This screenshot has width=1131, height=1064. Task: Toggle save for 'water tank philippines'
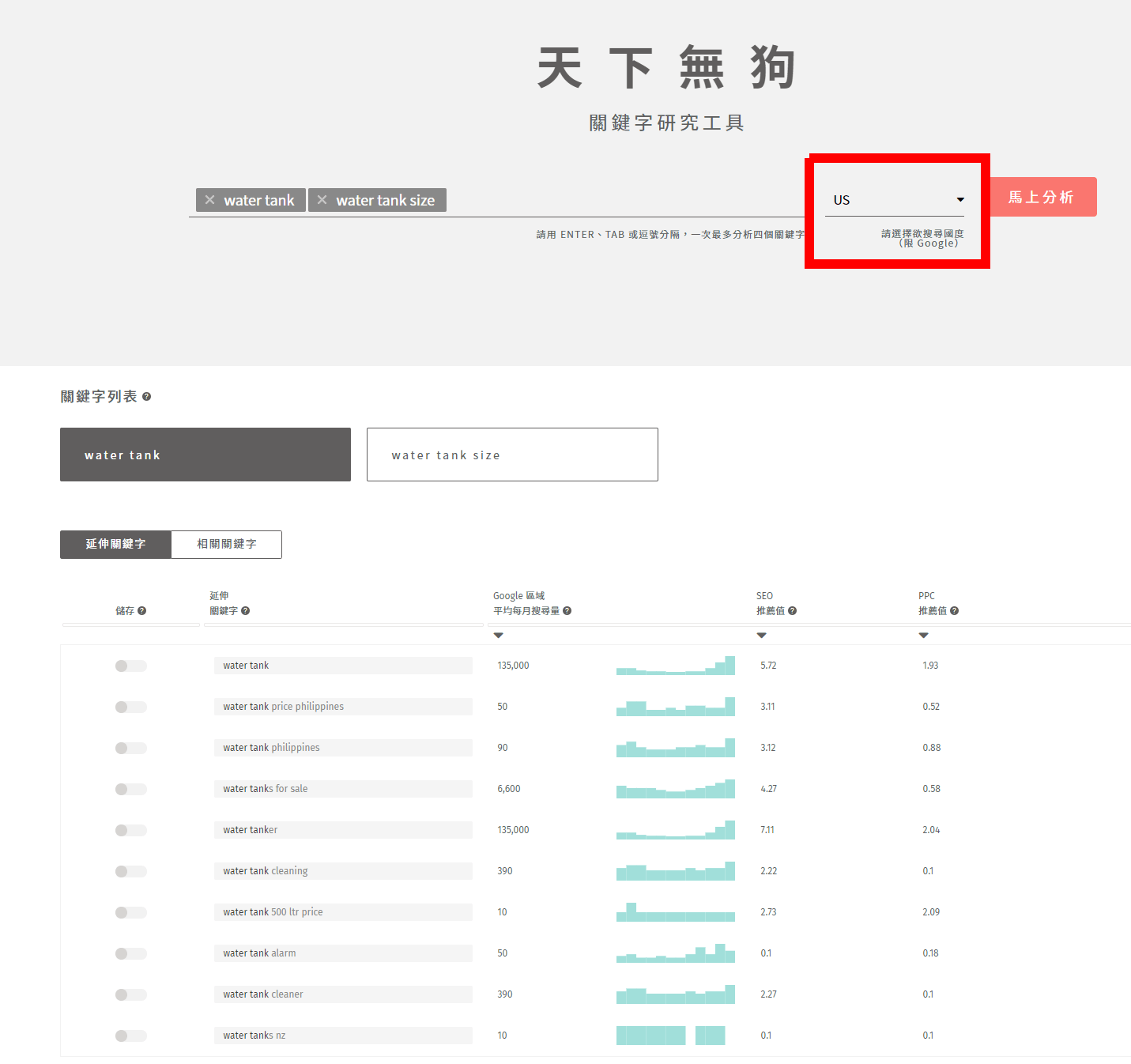[x=130, y=748]
